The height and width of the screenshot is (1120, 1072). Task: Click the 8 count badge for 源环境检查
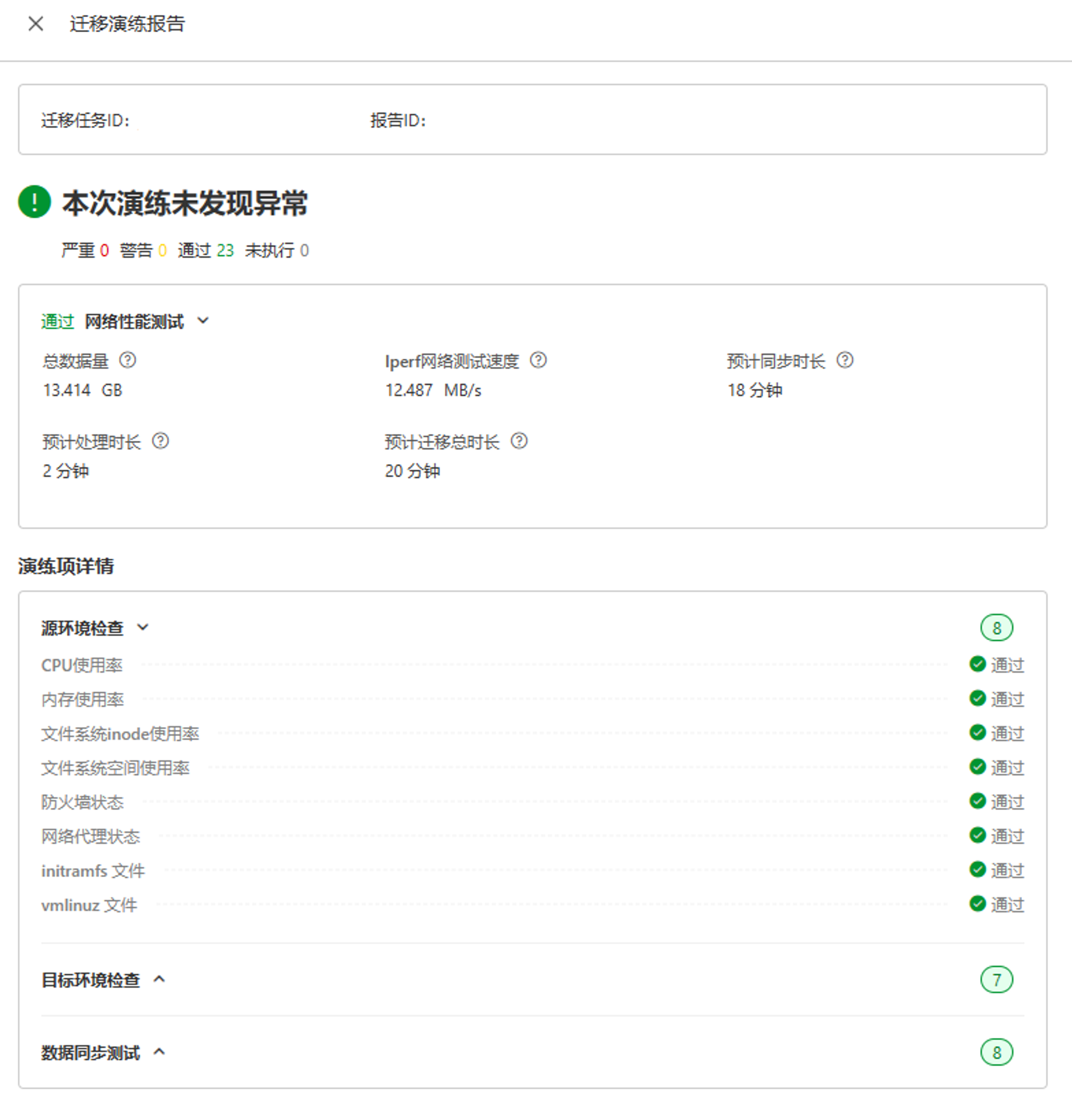tap(996, 627)
